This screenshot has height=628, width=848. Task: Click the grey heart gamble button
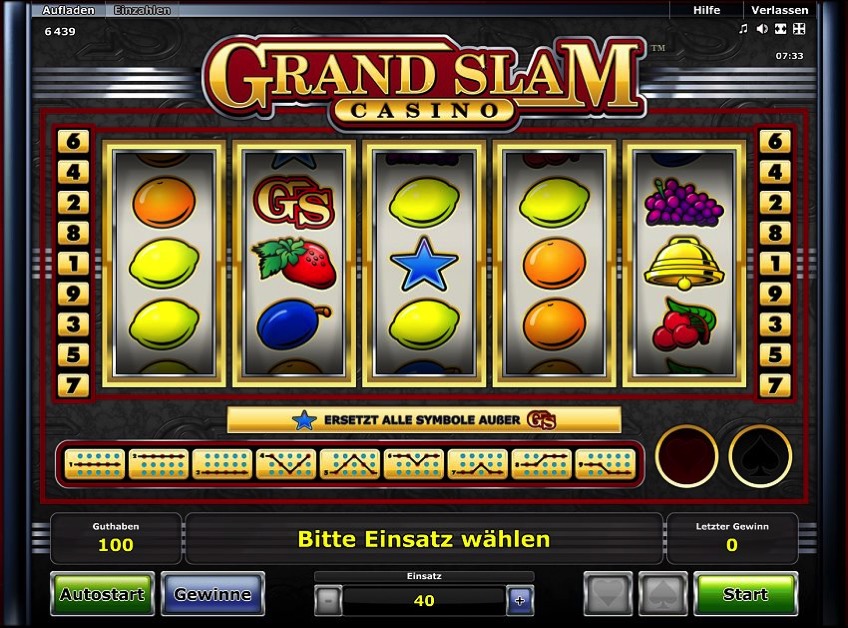[608, 594]
